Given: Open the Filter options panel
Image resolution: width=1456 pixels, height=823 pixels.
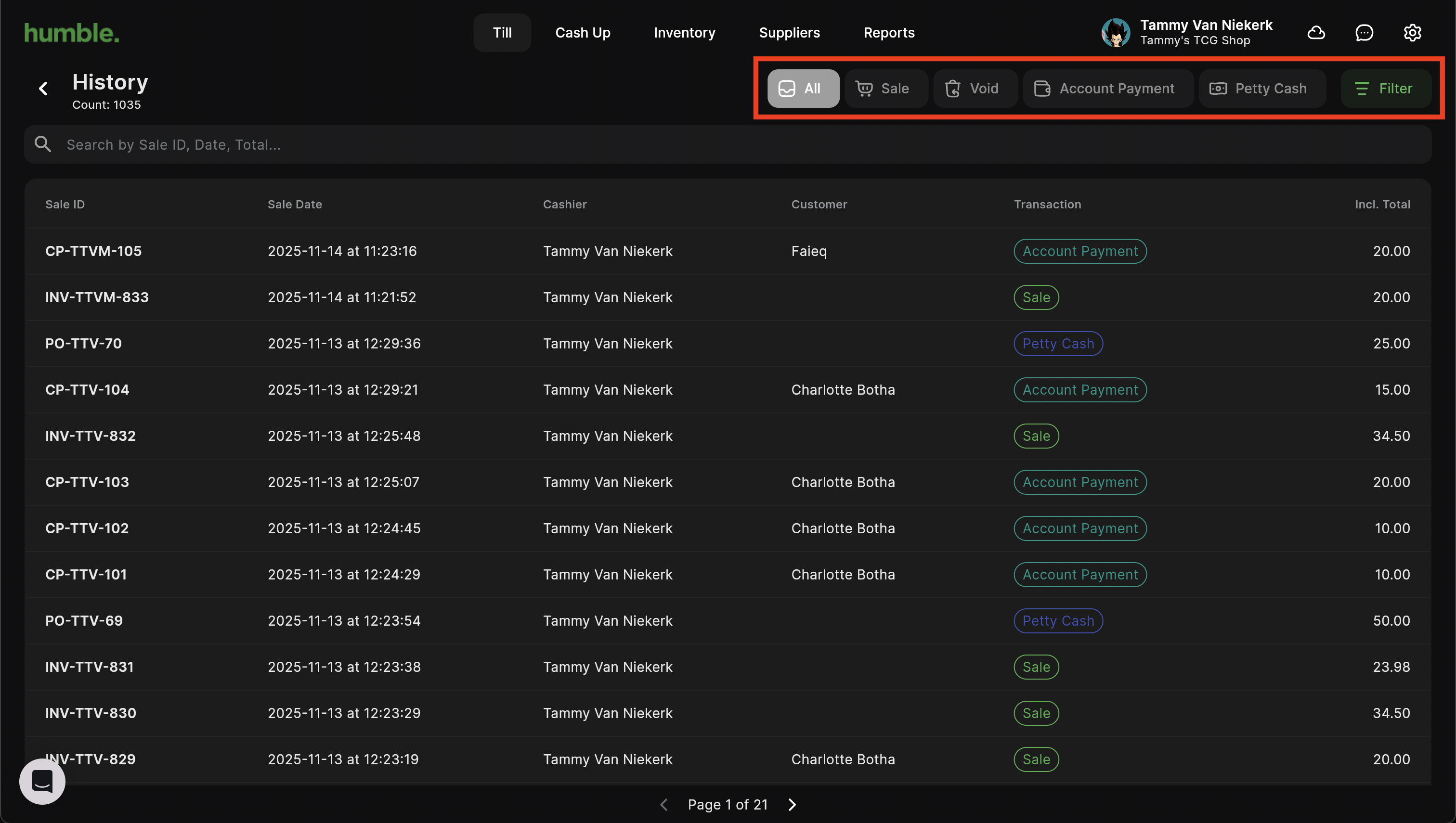Looking at the screenshot, I should point(1385,89).
